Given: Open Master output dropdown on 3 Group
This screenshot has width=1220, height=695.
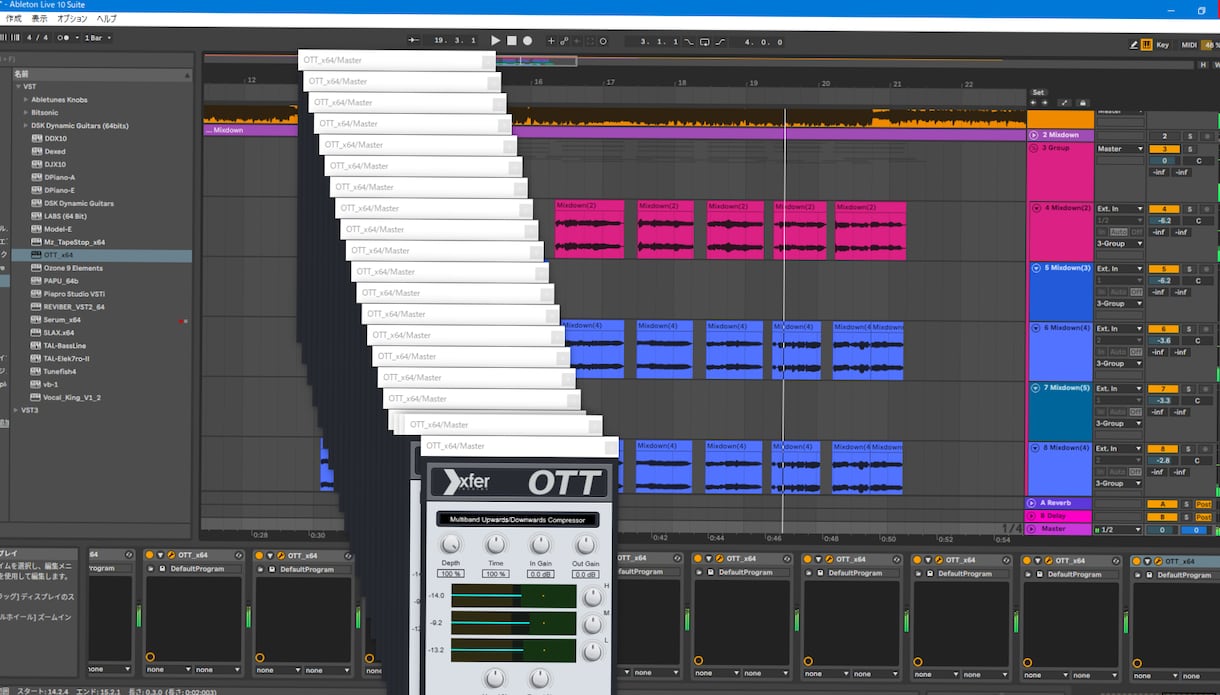Looking at the screenshot, I should pyautogui.click(x=1120, y=149).
